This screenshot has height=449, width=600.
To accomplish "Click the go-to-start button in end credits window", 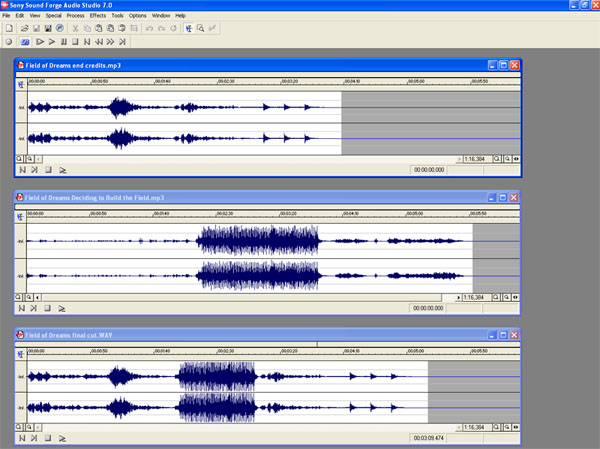I will click(x=21, y=170).
